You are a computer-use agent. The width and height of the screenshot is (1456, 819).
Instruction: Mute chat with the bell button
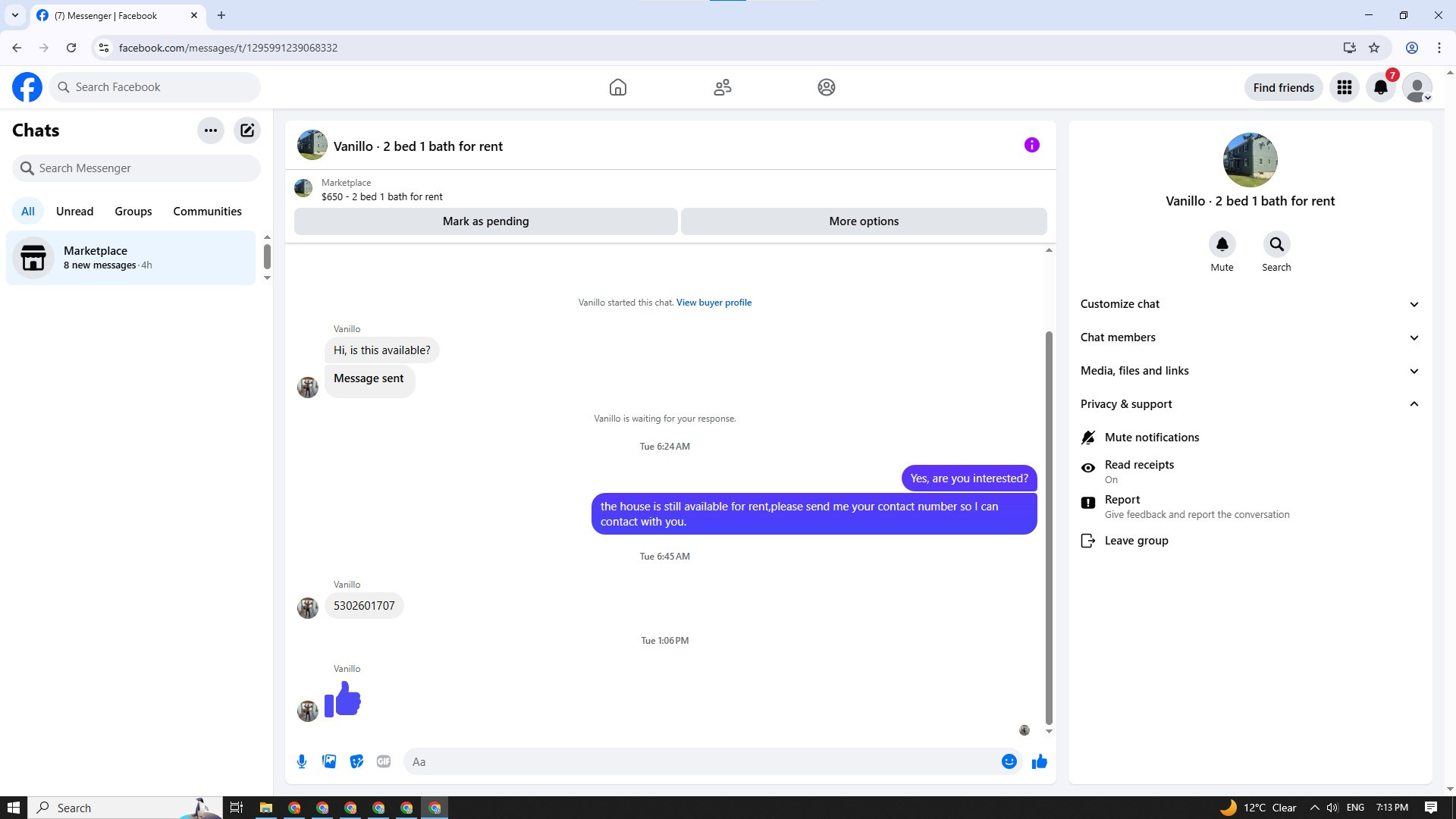pyautogui.click(x=1222, y=244)
